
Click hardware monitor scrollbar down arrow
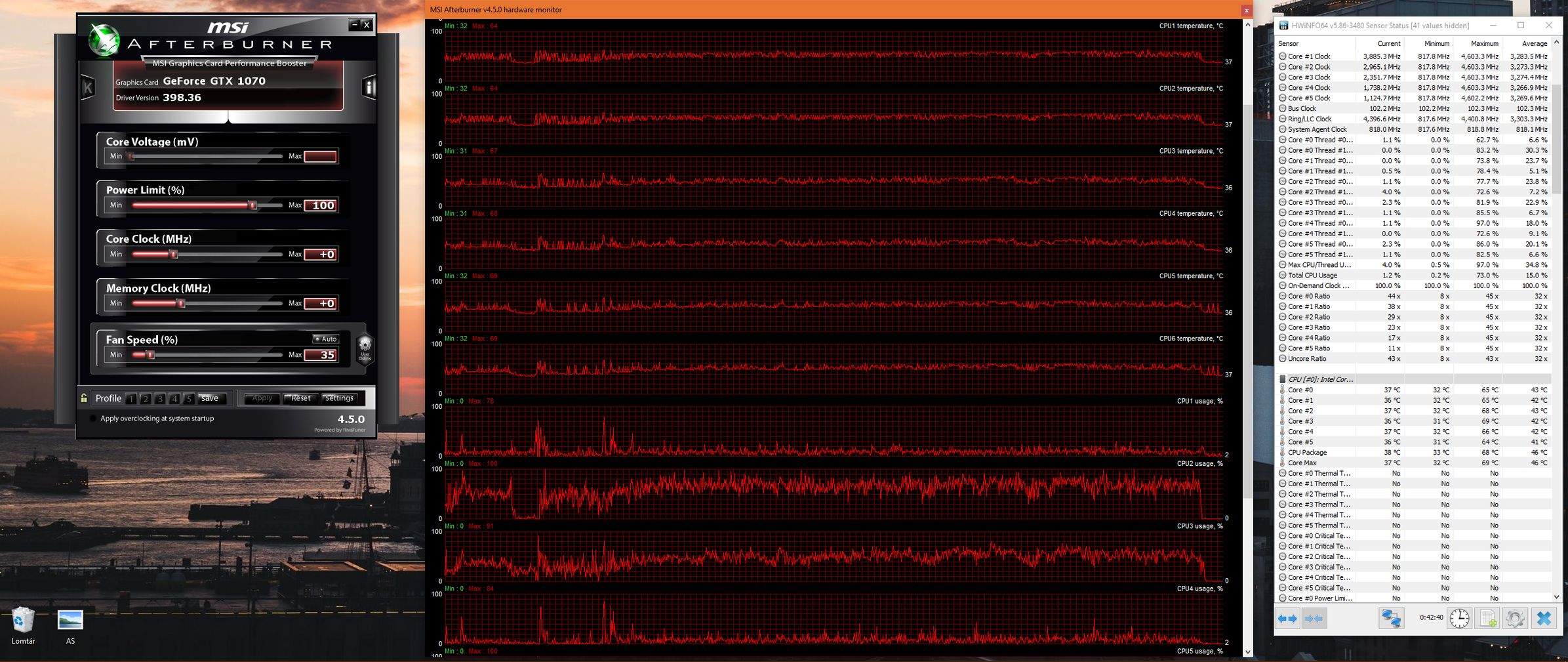(x=1247, y=652)
